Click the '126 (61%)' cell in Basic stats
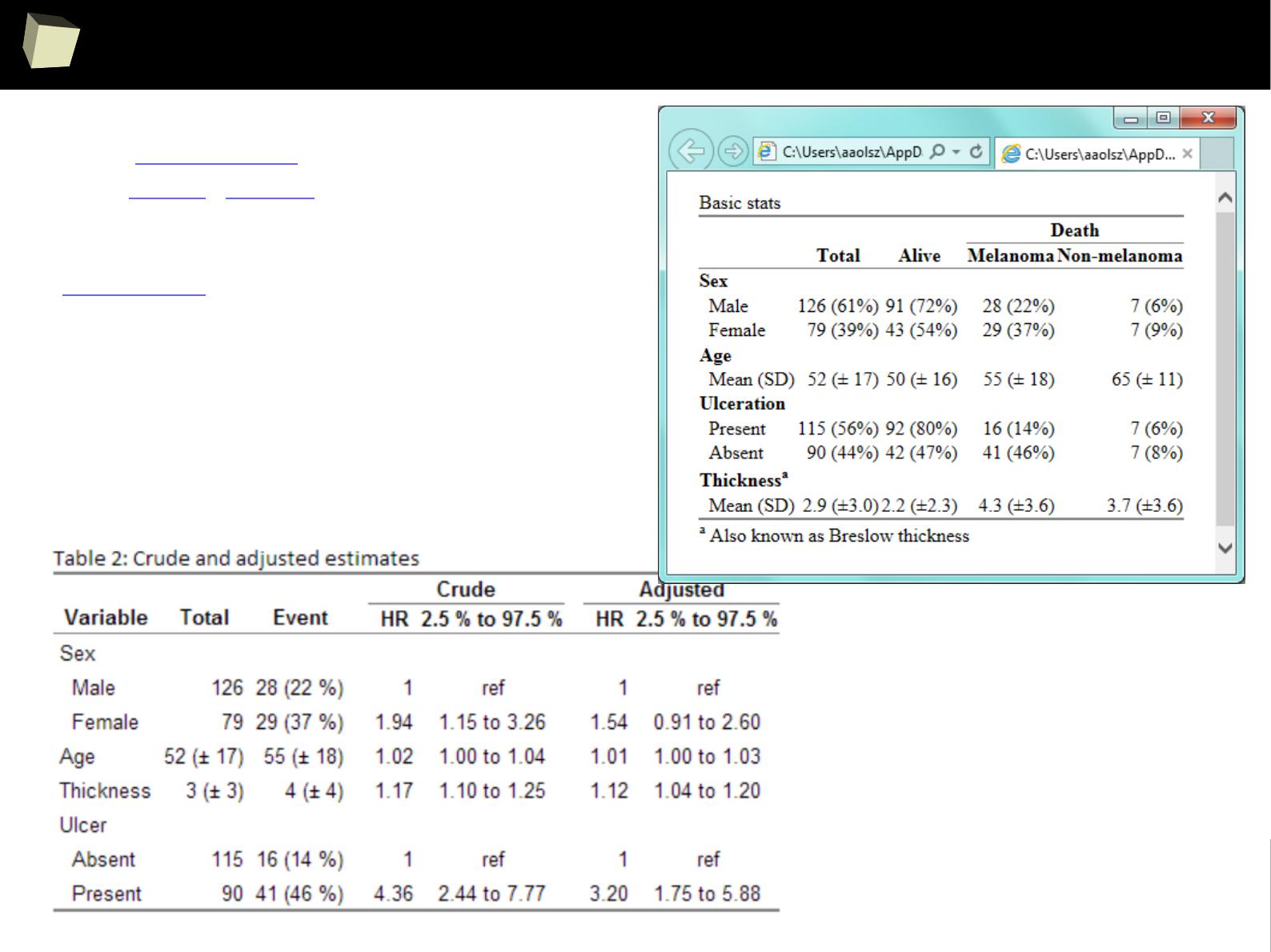 pos(838,306)
